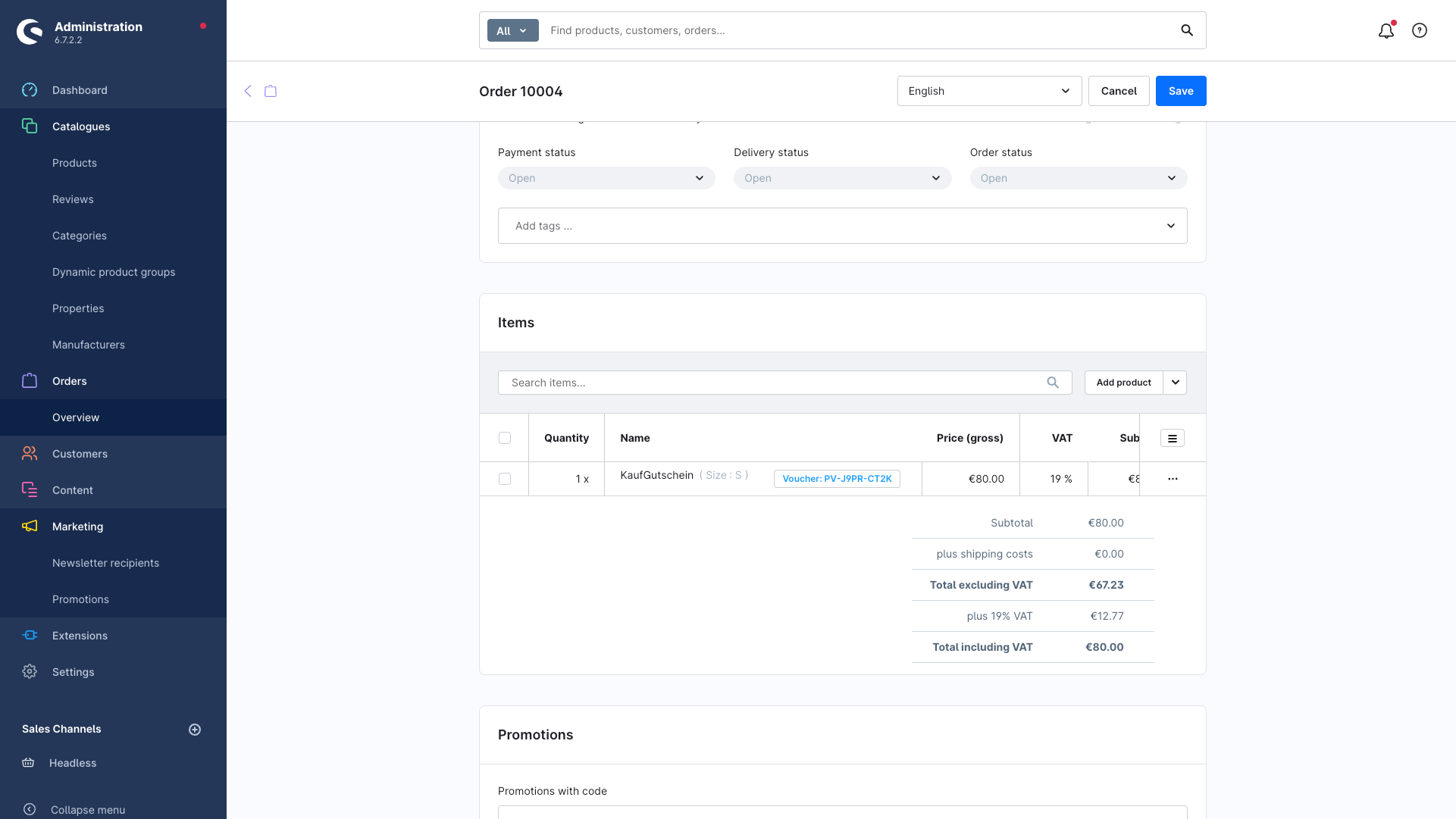Tick the KaufGutschein line item checkbox

(505, 479)
